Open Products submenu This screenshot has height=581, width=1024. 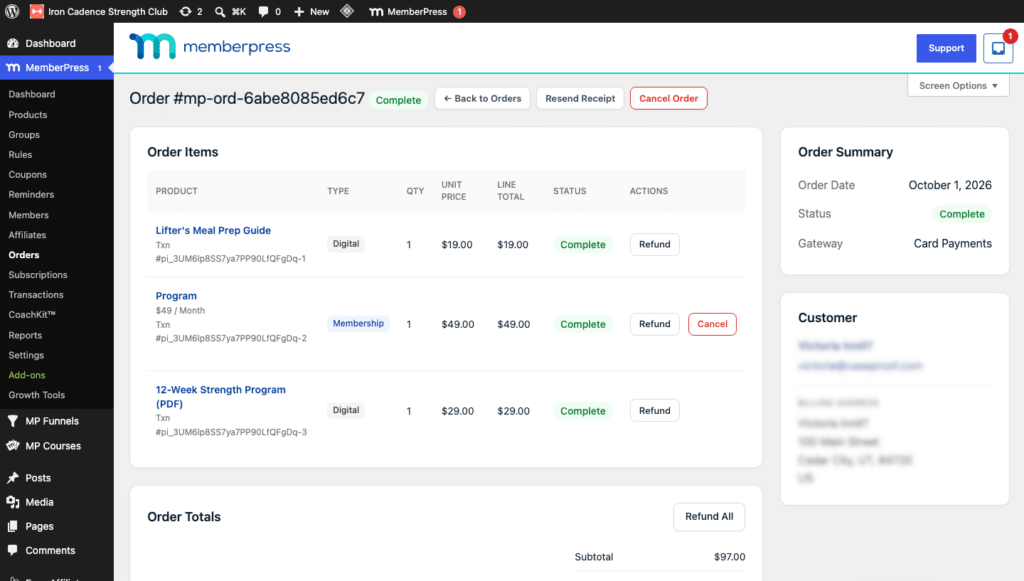point(28,114)
